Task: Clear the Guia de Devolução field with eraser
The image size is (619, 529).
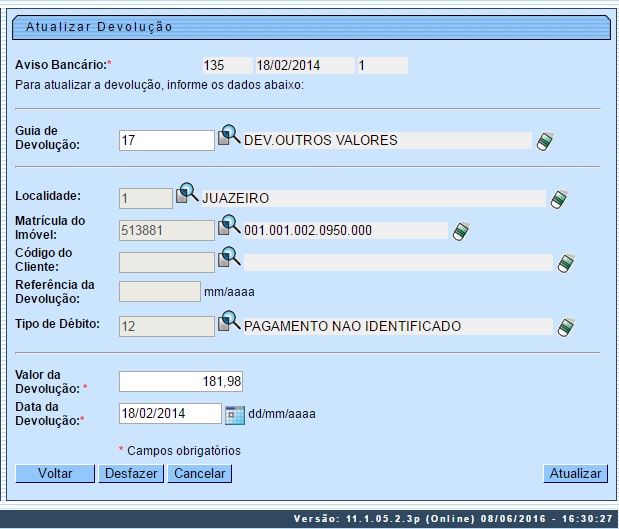Action: 545,141
